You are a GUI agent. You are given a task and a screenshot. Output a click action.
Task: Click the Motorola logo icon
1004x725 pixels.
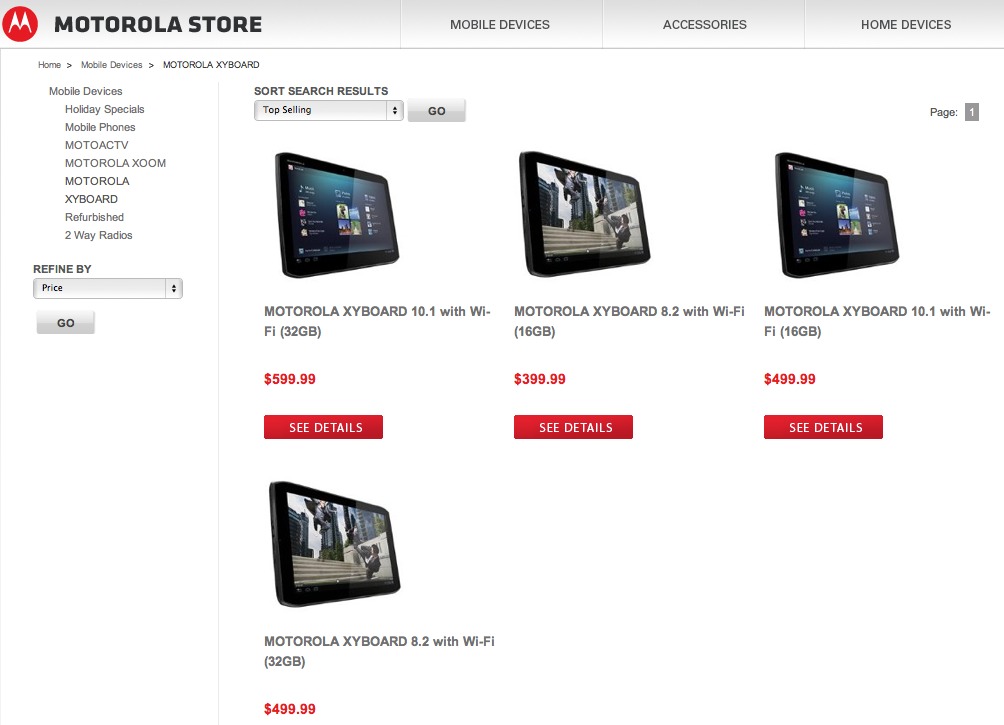click(20, 24)
